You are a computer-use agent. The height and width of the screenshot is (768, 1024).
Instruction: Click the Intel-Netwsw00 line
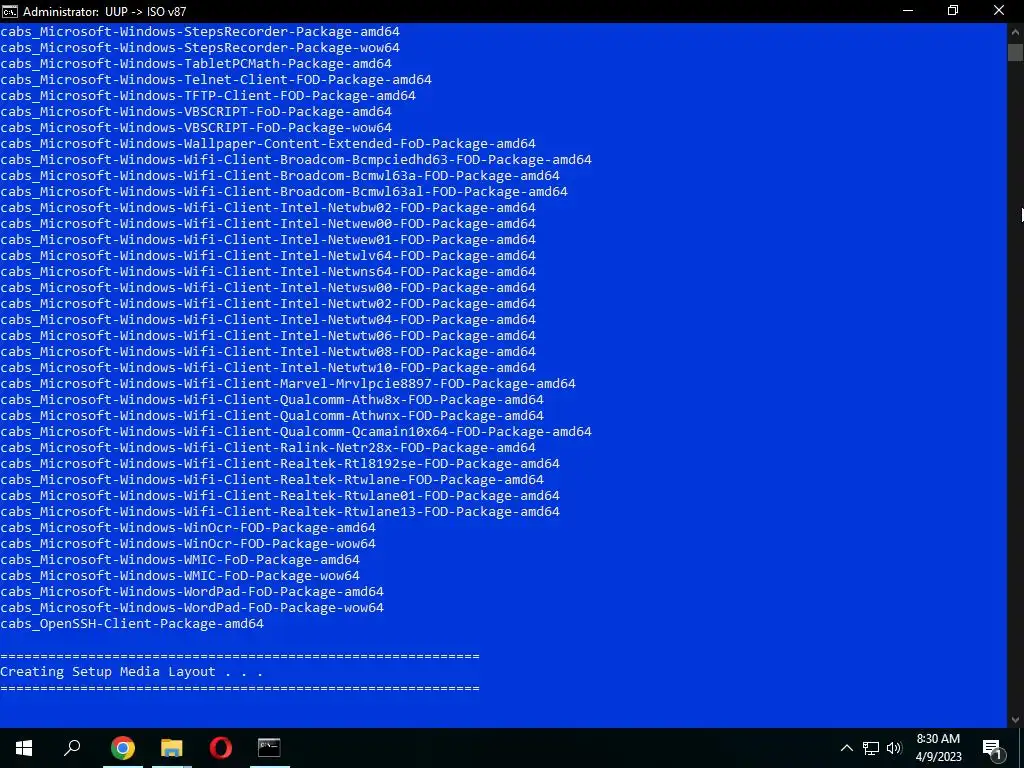268,287
